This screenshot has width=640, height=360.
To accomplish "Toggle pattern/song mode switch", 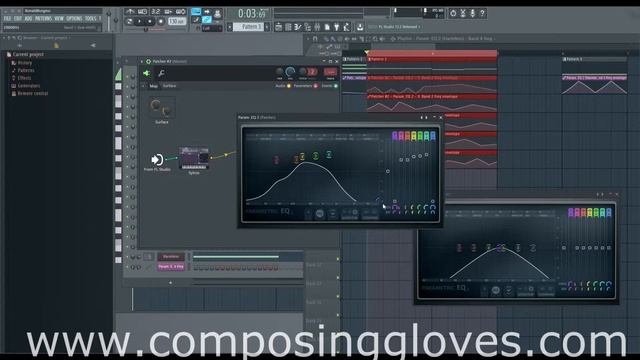I will click(129, 21).
